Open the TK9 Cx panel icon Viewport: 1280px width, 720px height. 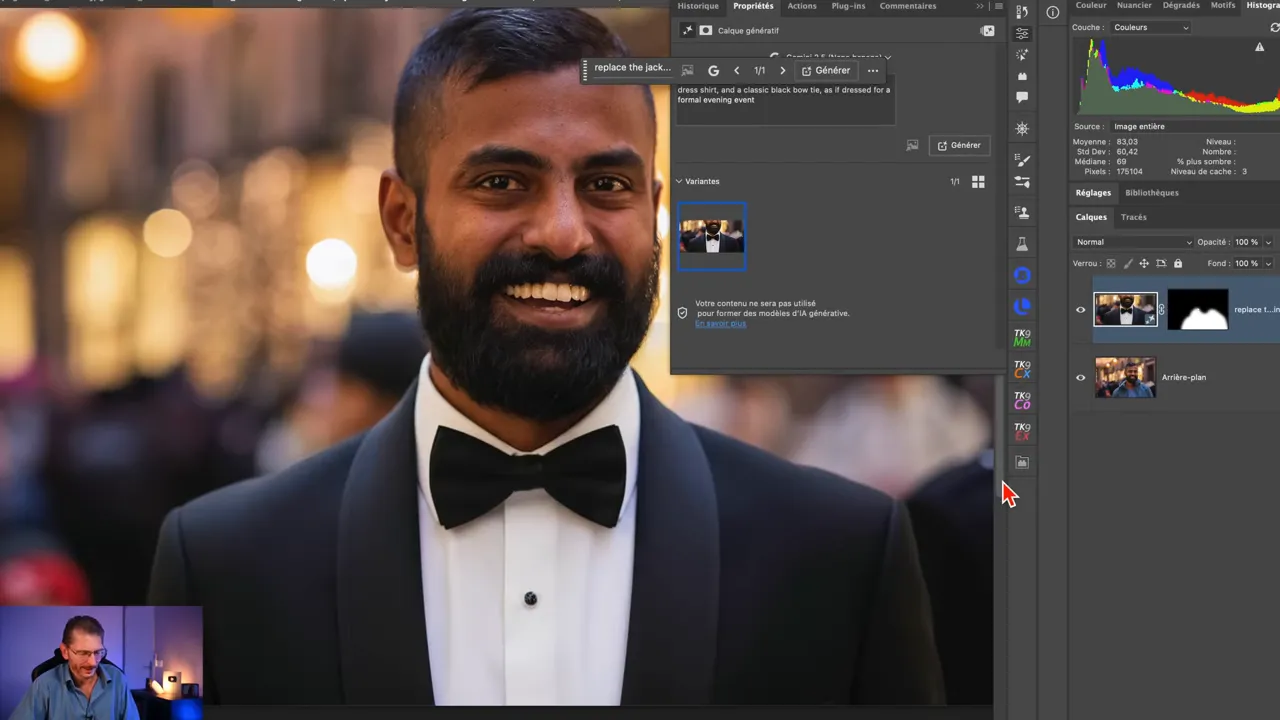coord(1022,370)
